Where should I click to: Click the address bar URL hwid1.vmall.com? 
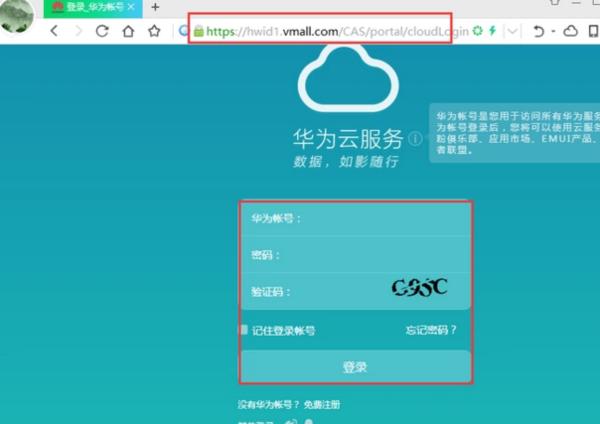(x=337, y=31)
